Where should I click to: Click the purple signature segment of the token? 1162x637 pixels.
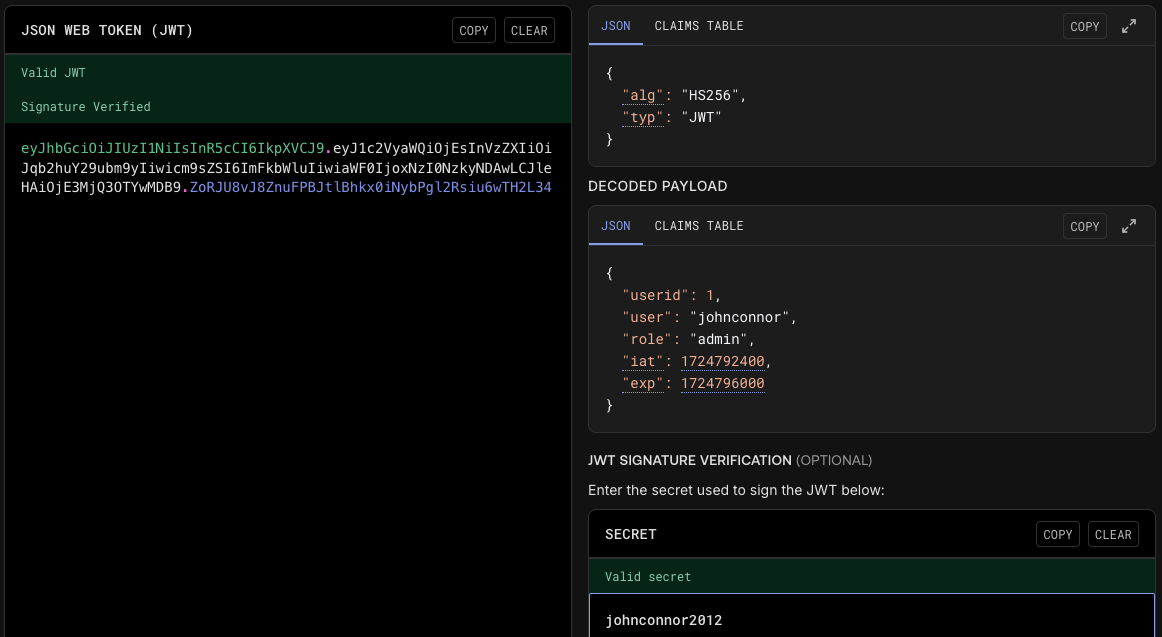point(370,187)
